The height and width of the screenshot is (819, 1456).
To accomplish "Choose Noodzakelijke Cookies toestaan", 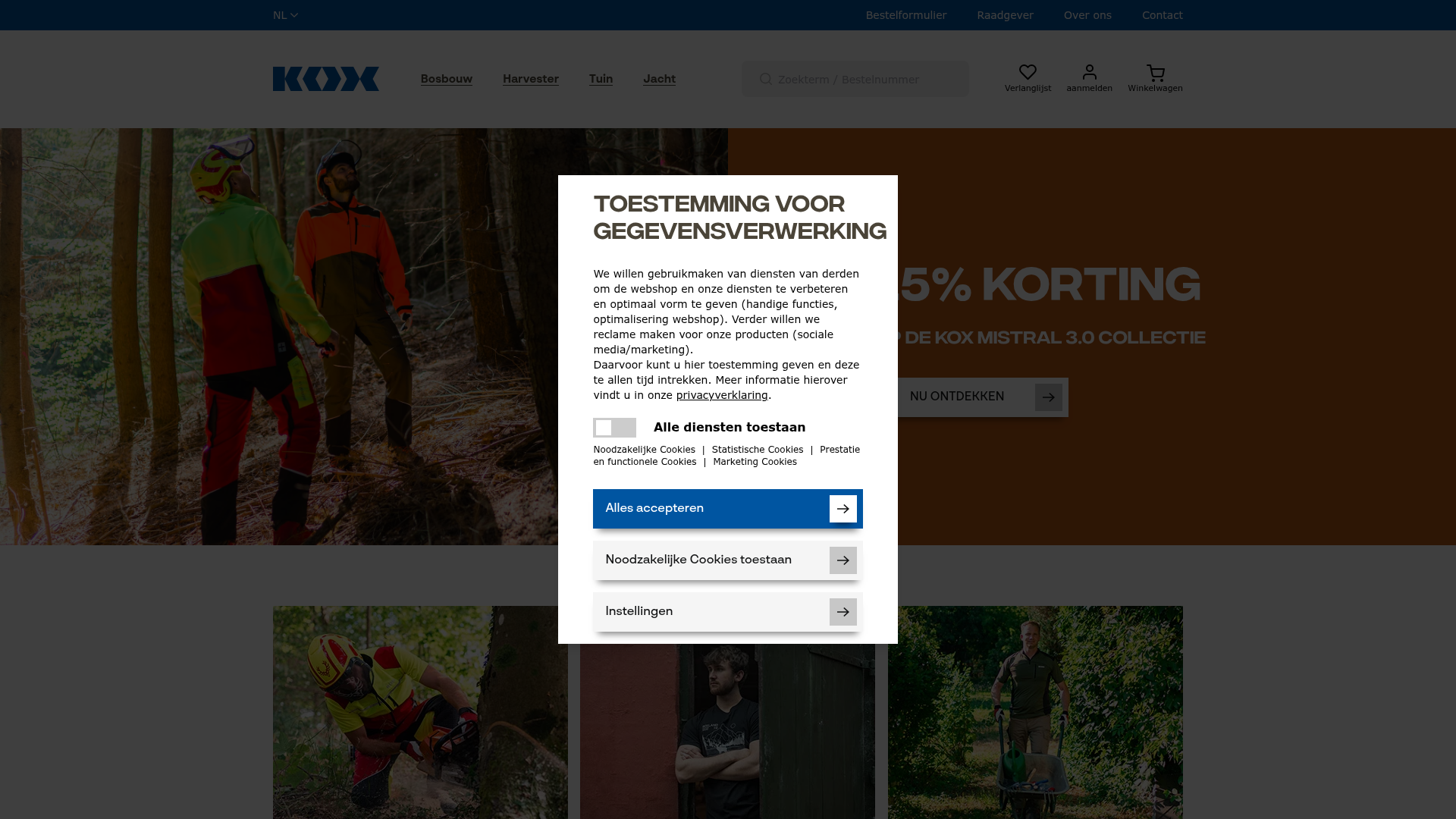I will [x=728, y=560].
